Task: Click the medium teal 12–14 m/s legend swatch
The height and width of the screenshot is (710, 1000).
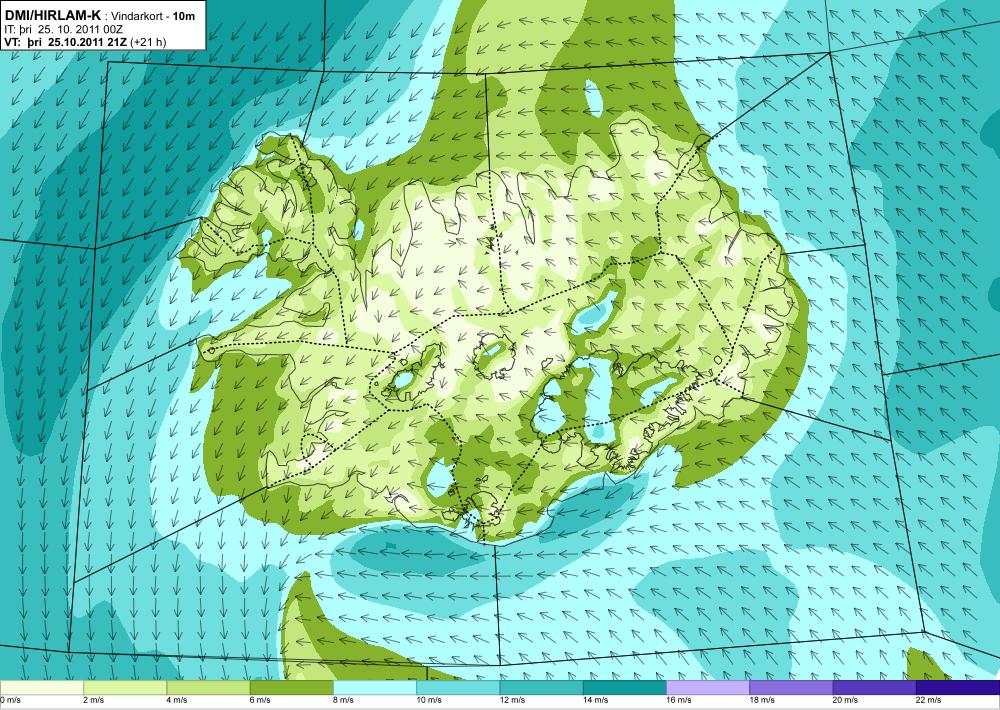Action: pos(541,688)
